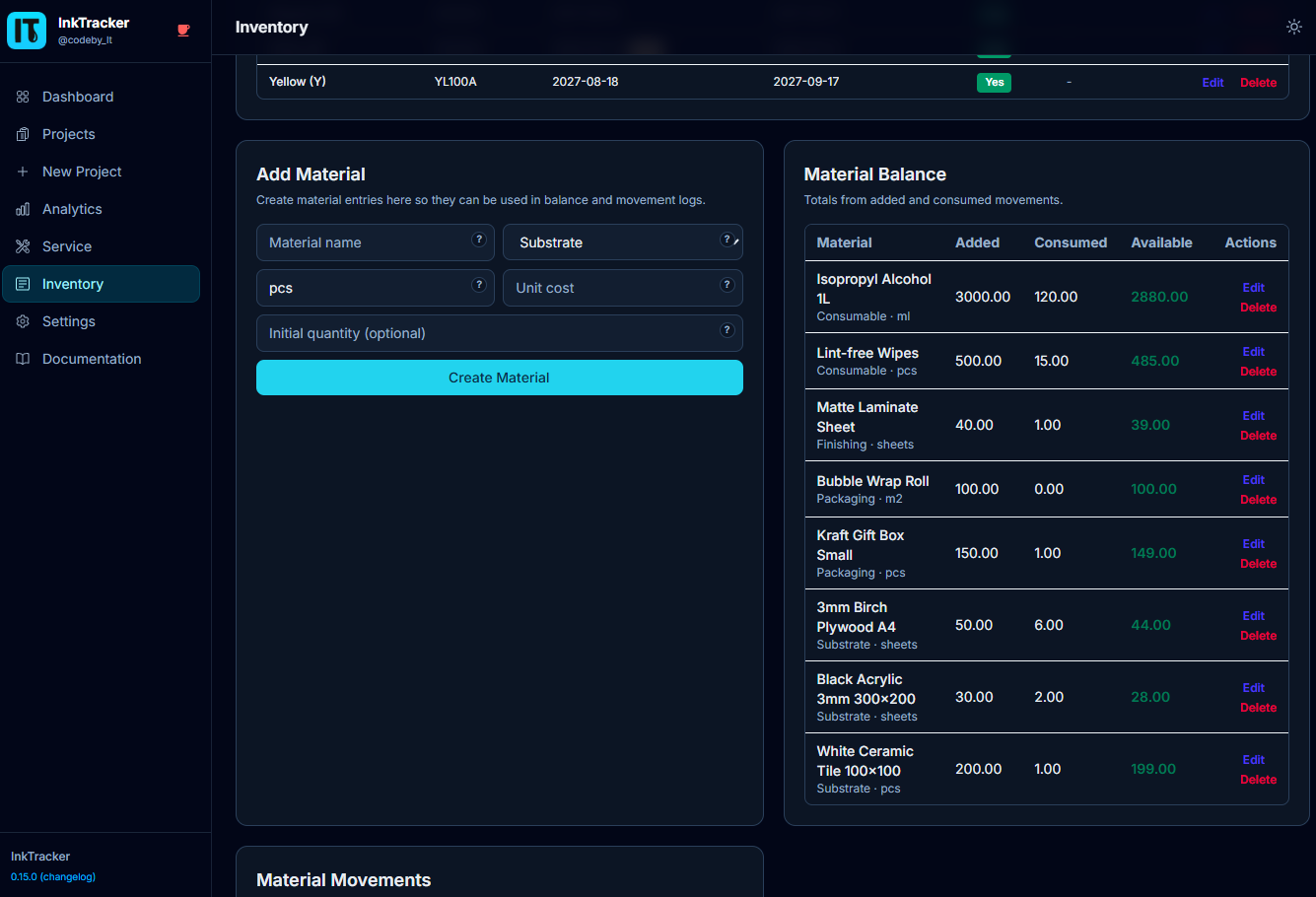Delete Bubble Wrap Roll material
The width and height of the screenshot is (1316, 897).
pyautogui.click(x=1259, y=500)
